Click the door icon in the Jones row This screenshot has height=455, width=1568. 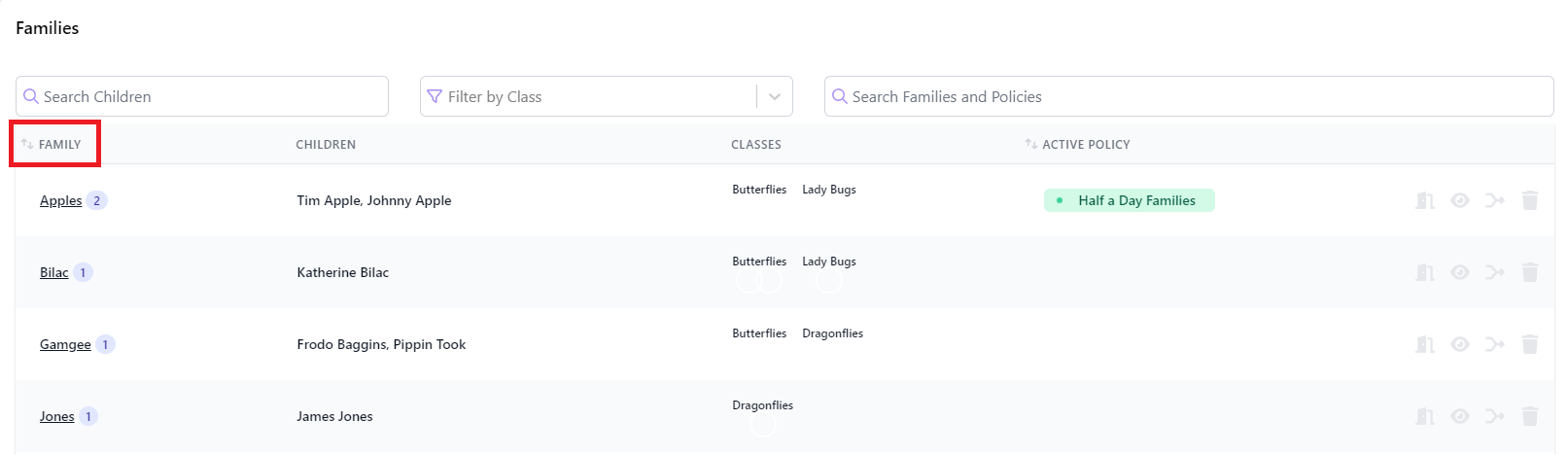(1425, 416)
